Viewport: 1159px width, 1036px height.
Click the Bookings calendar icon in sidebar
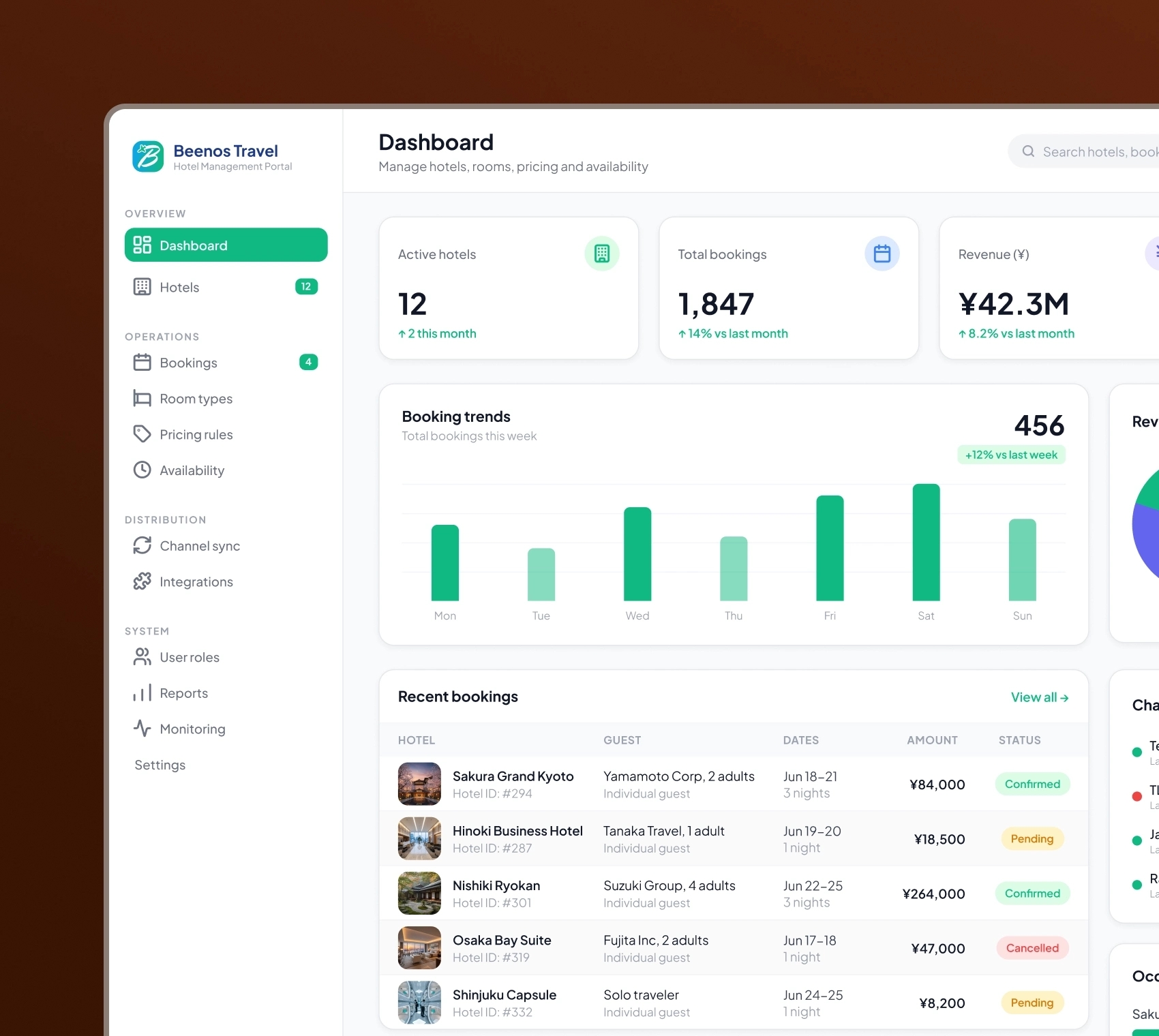click(x=142, y=363)
